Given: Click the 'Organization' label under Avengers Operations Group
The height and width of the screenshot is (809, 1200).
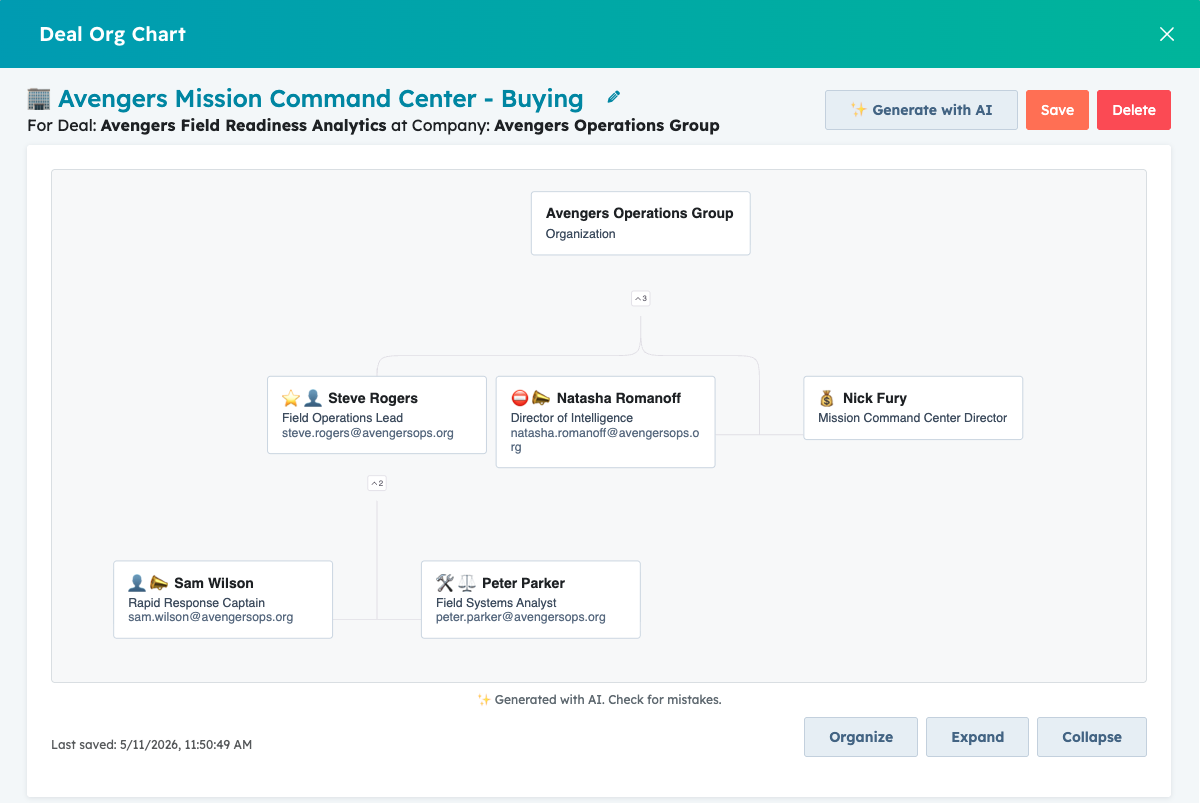Looking at the screenshot, I should (581, 234).
